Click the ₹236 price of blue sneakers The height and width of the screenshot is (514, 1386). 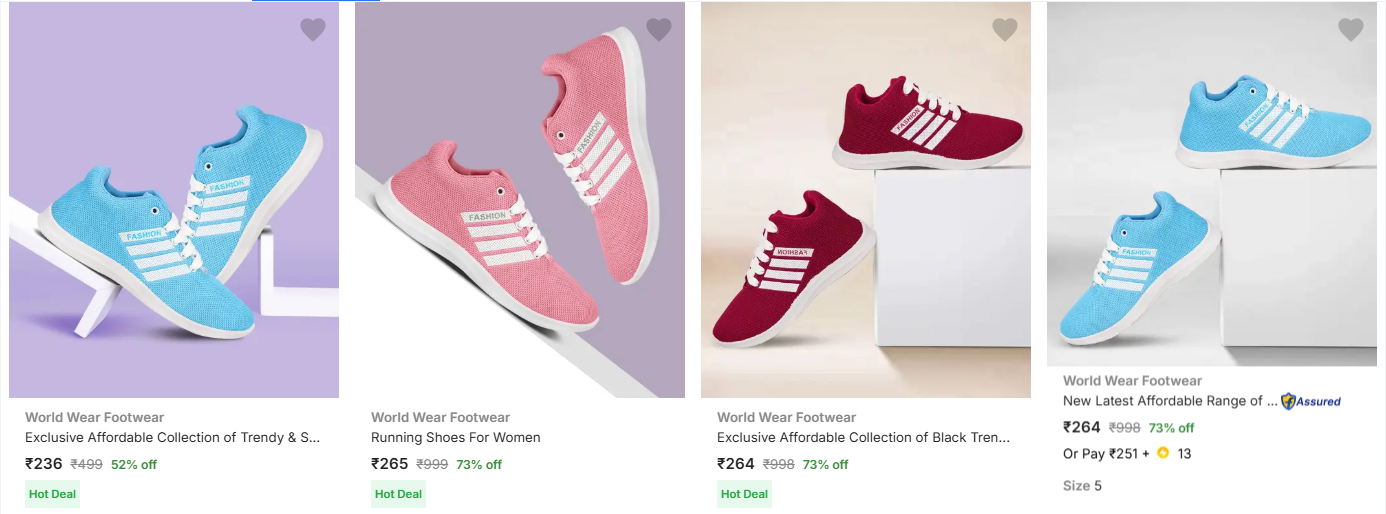44,464
